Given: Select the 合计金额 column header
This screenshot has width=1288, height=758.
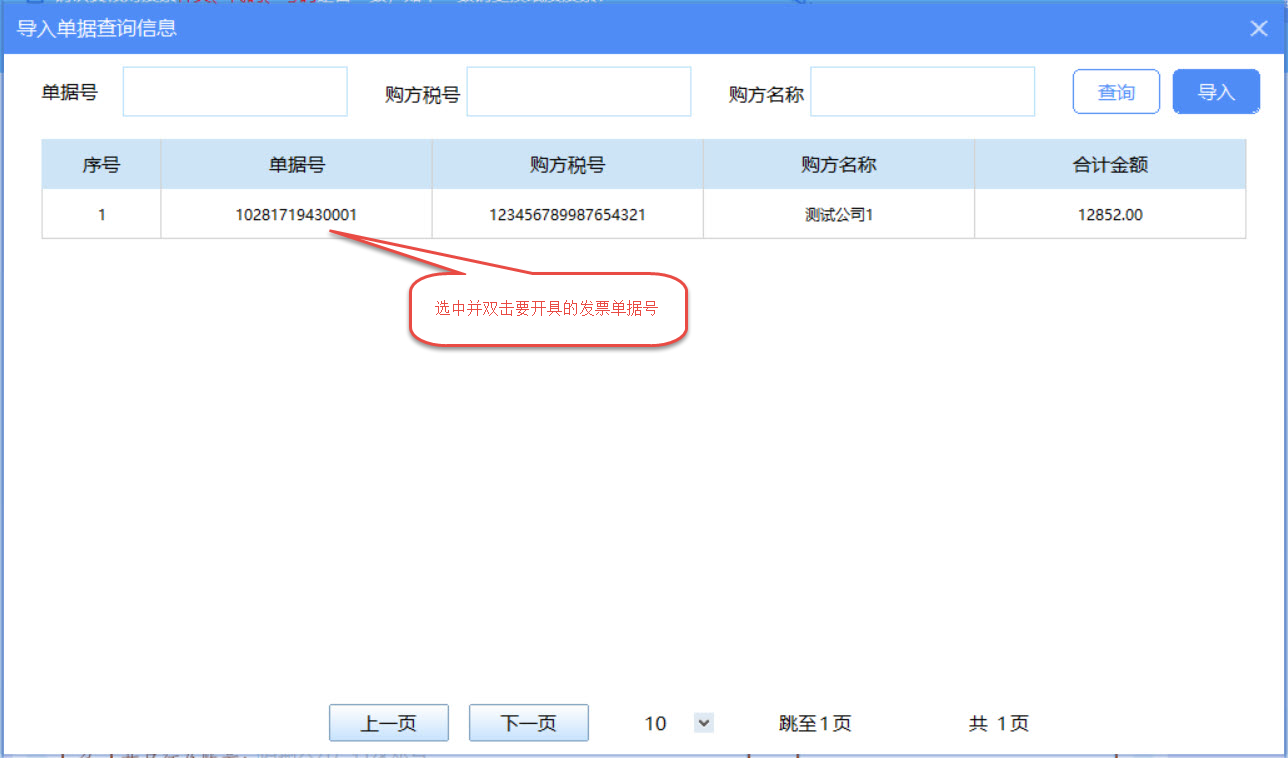Looking at the screenshot, I should coord(1110,165).
